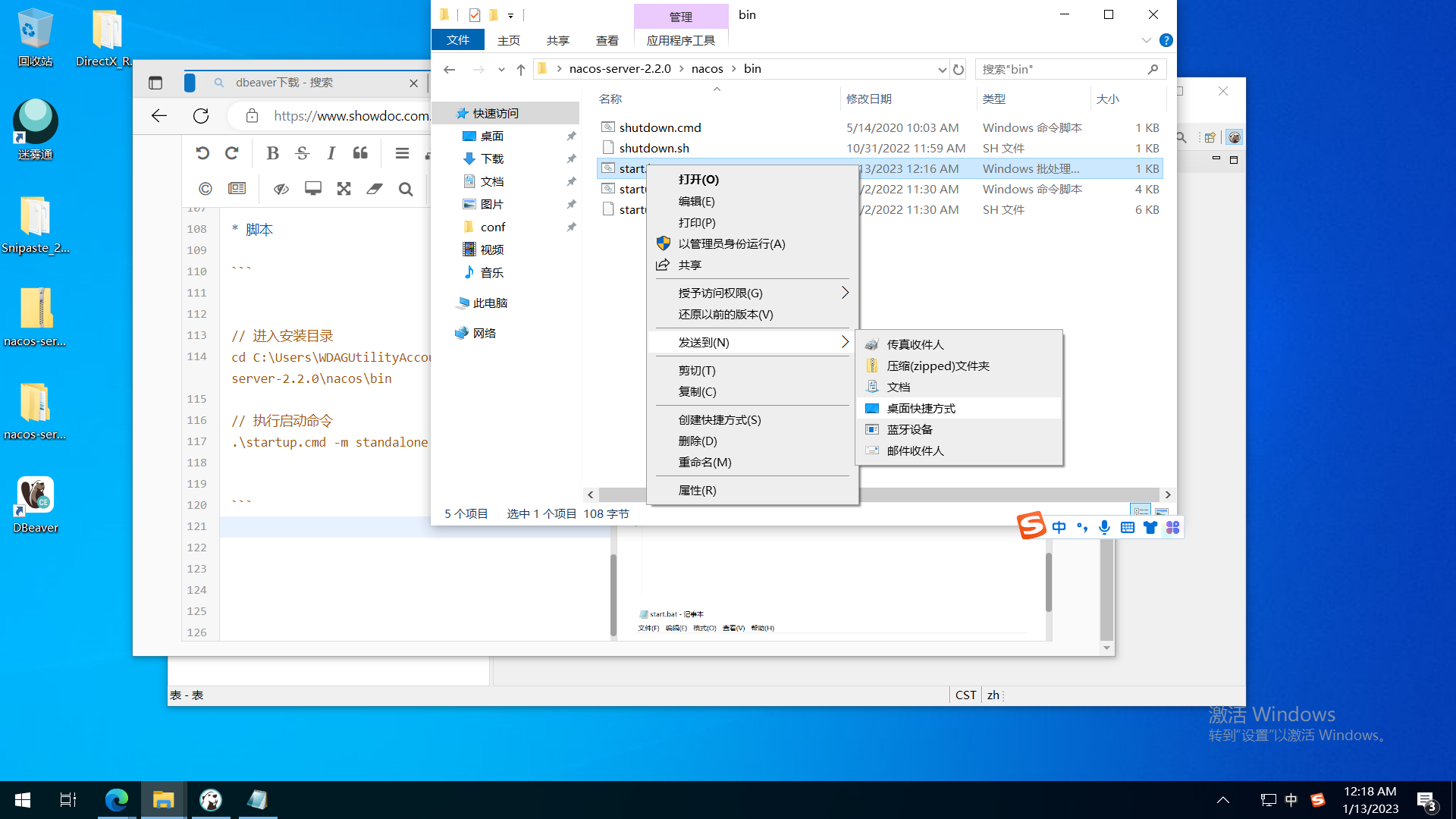Click the Sogou IME soft keyboard icon
The image size is (1456, 819).
pos(1128,527)
